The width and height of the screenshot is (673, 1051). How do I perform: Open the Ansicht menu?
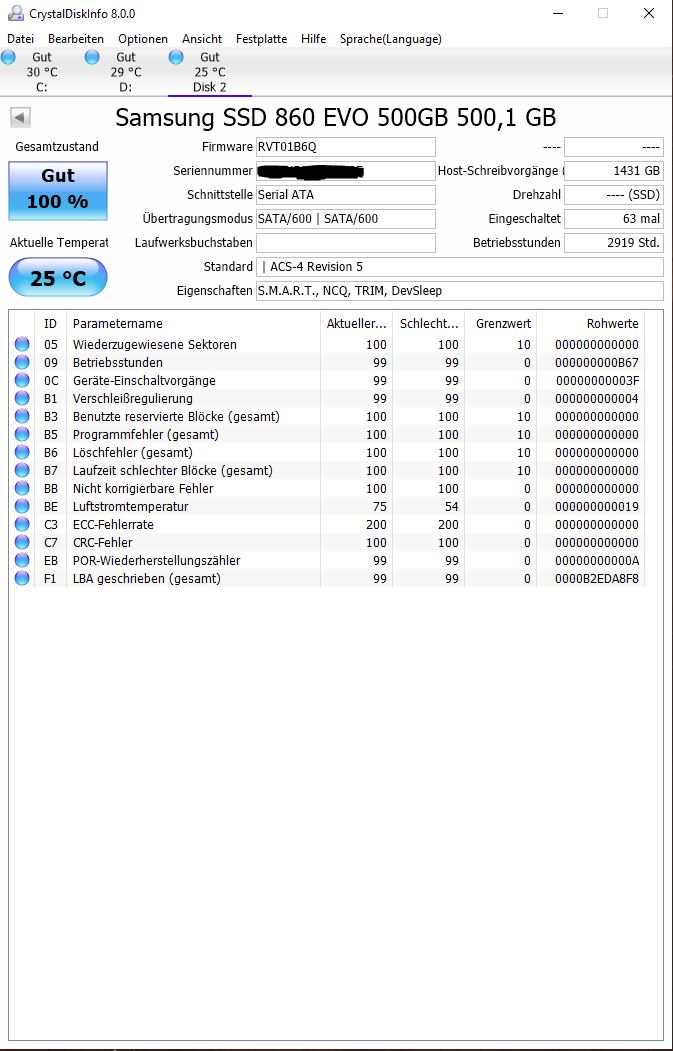coord(202,39)
